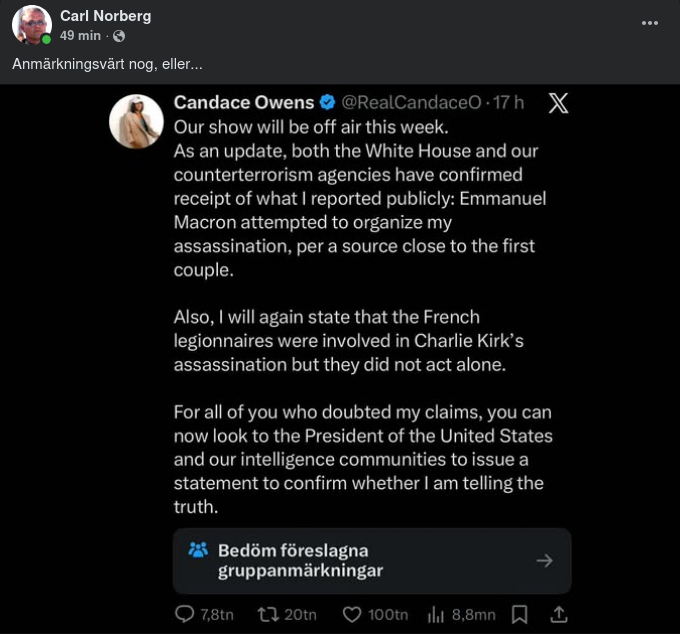Click the repost icon with 20tn
Viewport: 680px width, 634px height.
(268, 614)
